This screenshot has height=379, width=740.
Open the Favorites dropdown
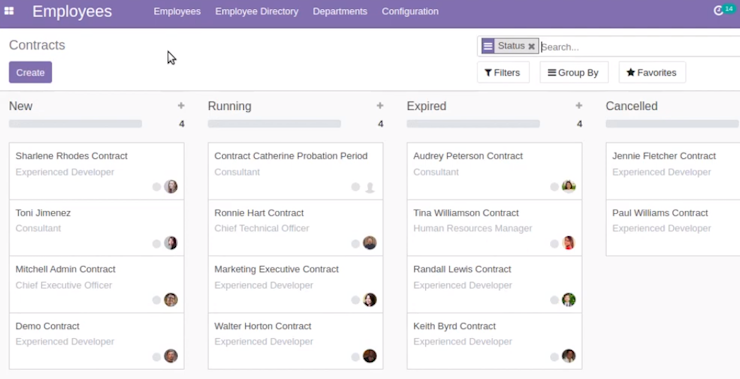[652, 72]
